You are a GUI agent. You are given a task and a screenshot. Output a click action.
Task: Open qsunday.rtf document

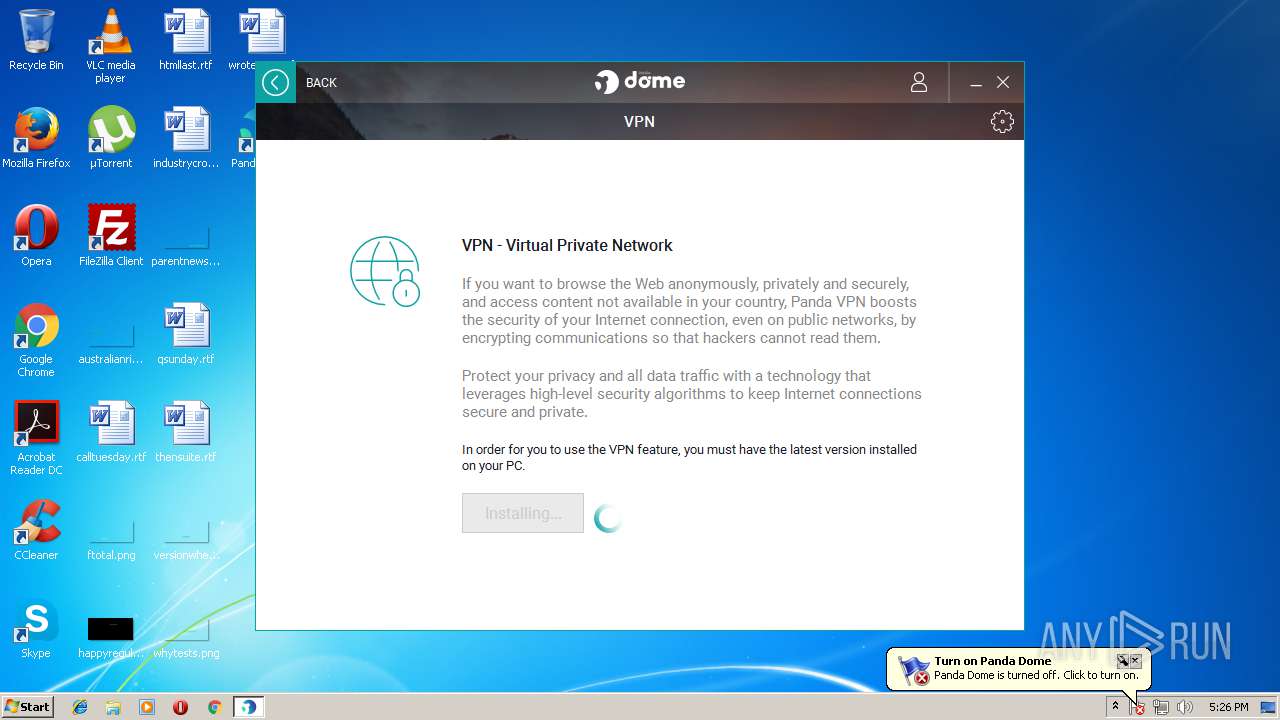click(186, 334)
